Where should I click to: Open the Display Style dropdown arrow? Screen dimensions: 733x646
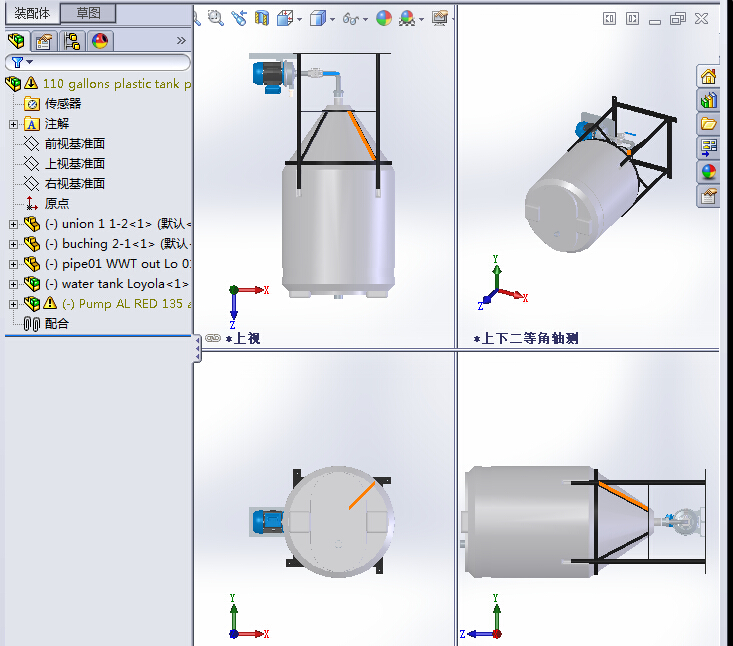pyautogui.click(x=332, y=20)
